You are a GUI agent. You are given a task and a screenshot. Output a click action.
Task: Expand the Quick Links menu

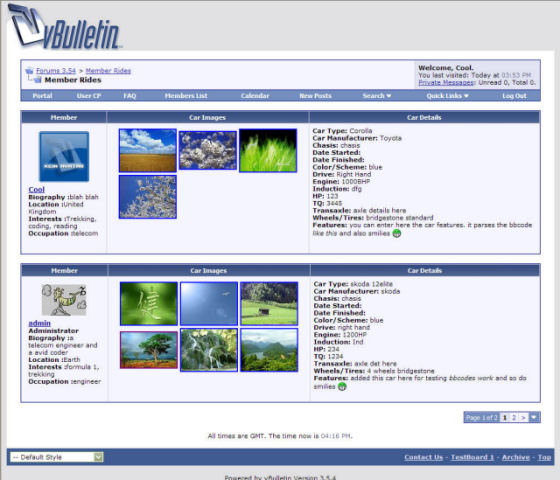(x=447, y=96)
